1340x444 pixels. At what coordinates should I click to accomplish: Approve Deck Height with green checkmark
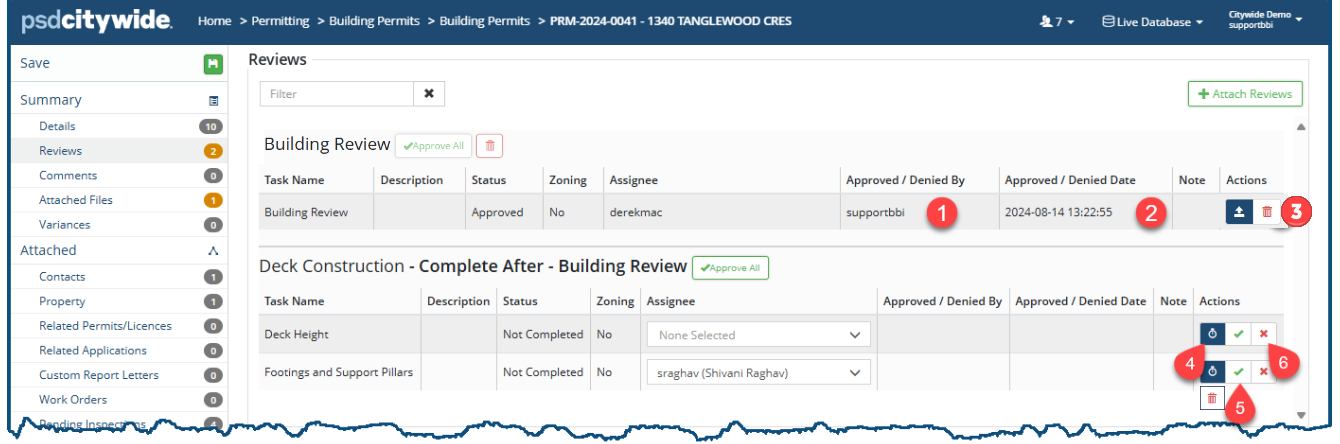point(1238,334)
